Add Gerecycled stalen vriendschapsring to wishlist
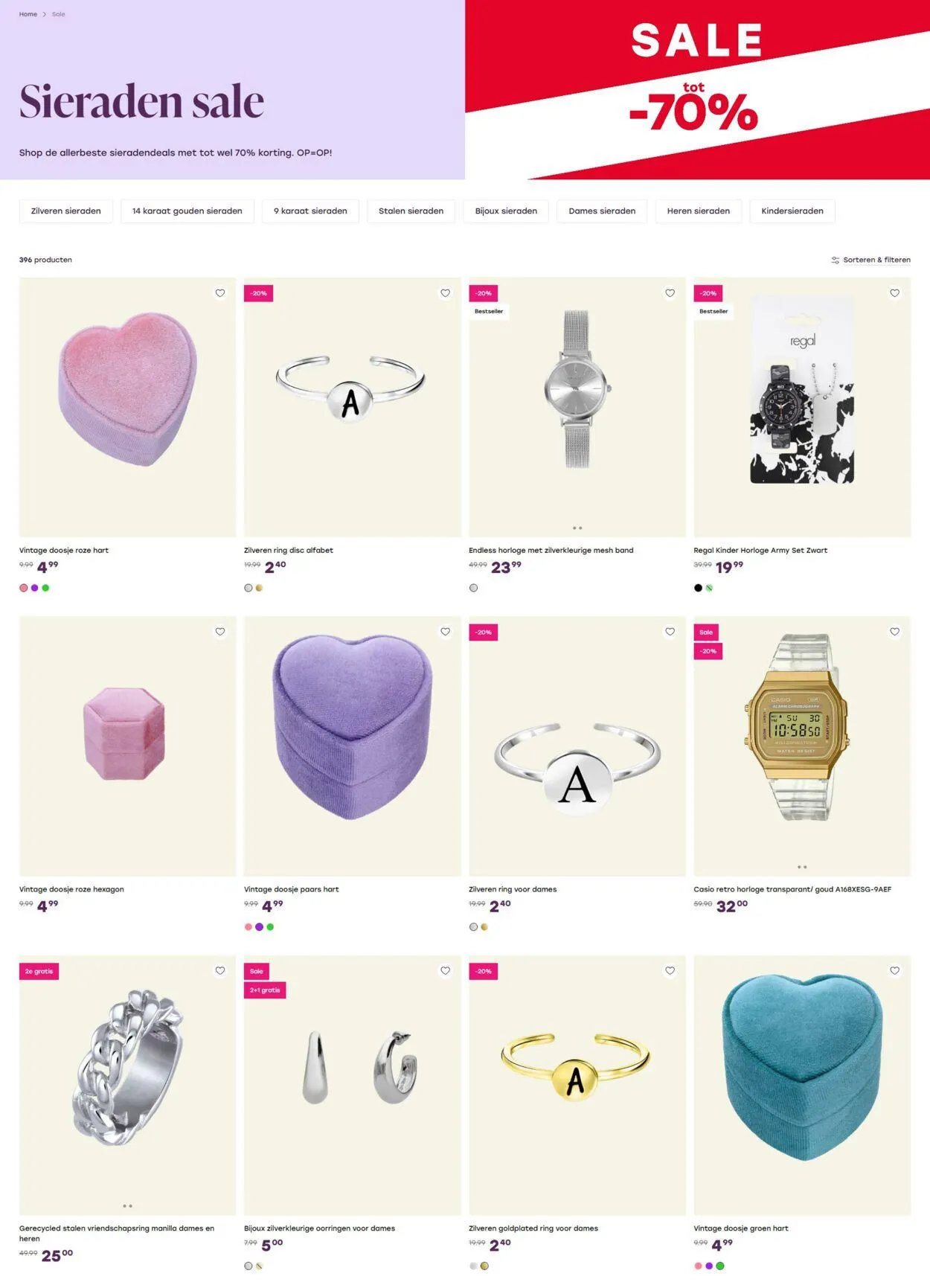930x1288 pixels. 220,970
